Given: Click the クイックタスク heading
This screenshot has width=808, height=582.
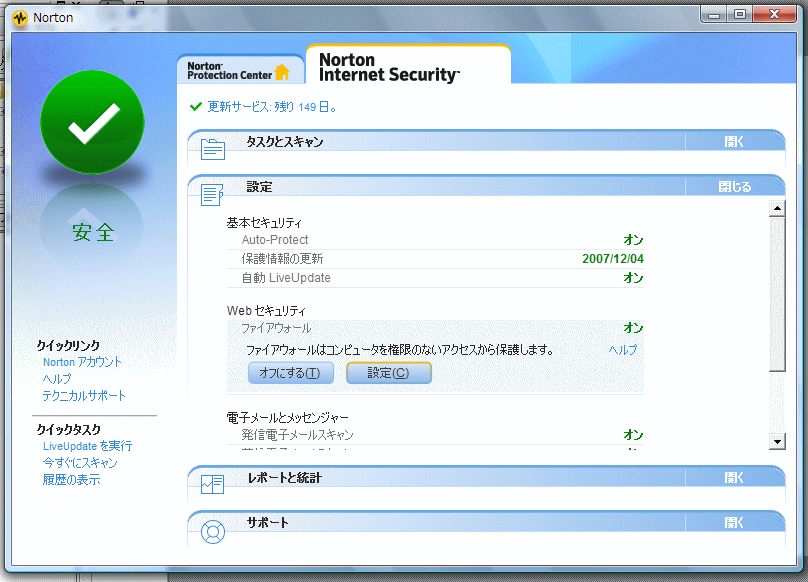Looking at the screenshot, I should point(69,429).
